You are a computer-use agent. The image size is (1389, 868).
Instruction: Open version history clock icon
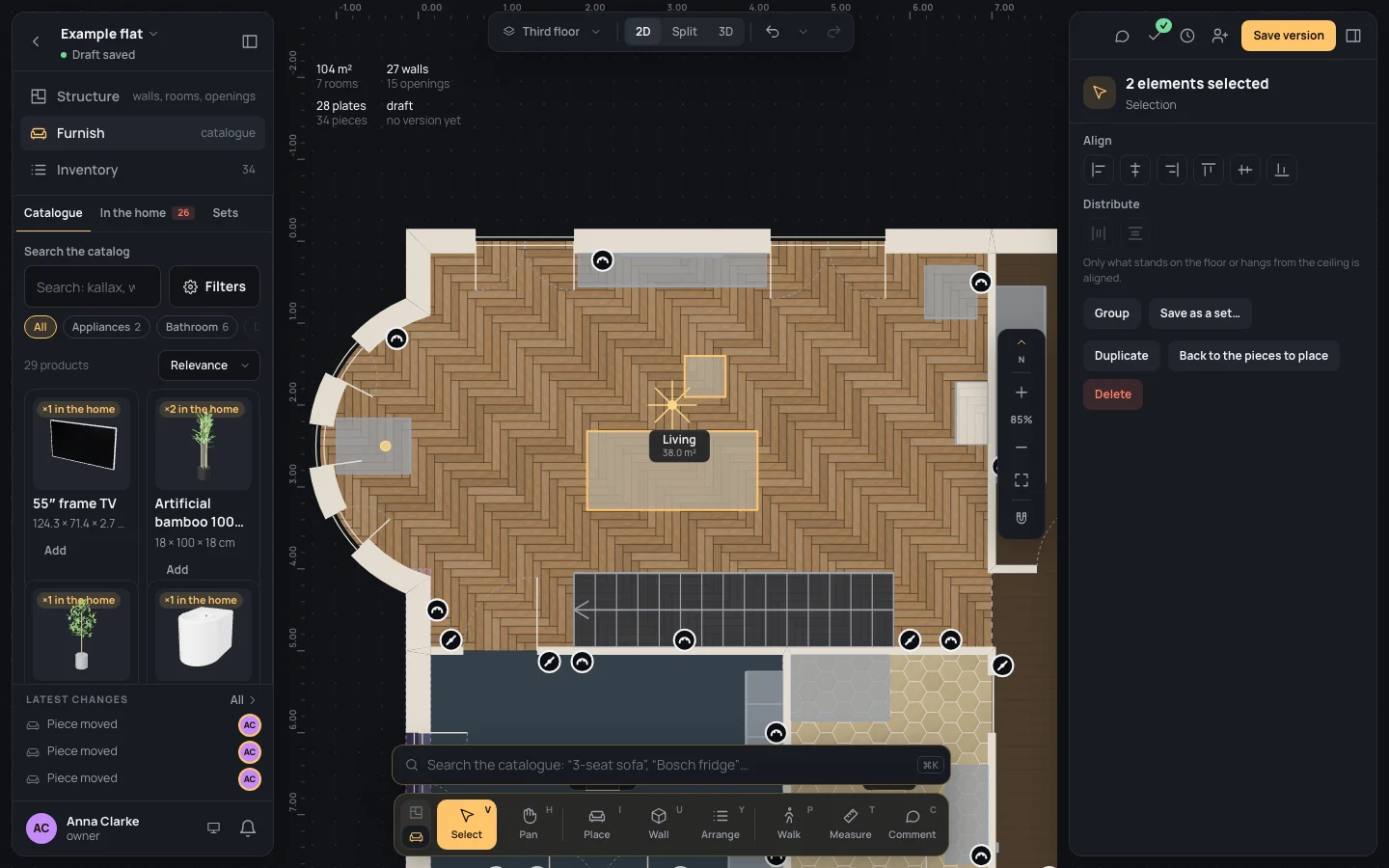click(1187, 36)
